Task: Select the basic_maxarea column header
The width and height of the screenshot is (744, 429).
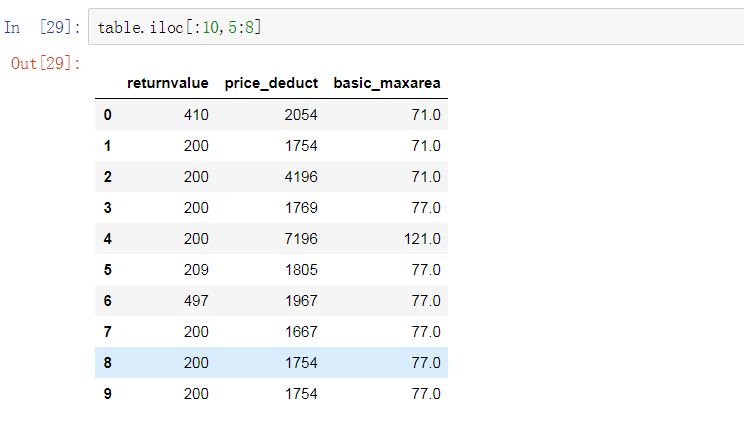Action: (387, 83)
